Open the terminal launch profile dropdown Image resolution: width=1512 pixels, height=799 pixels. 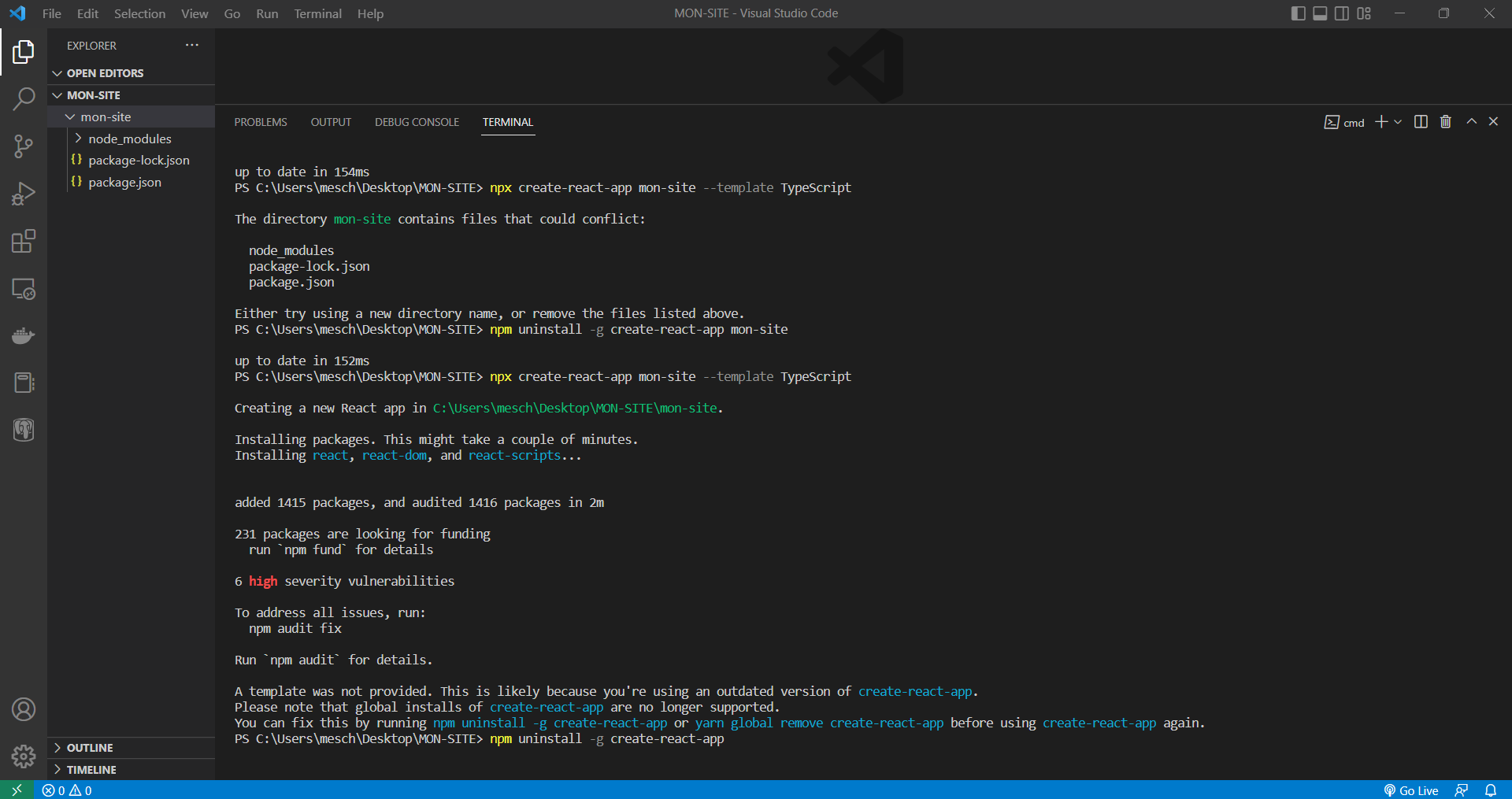click(x=1398, y=121)
